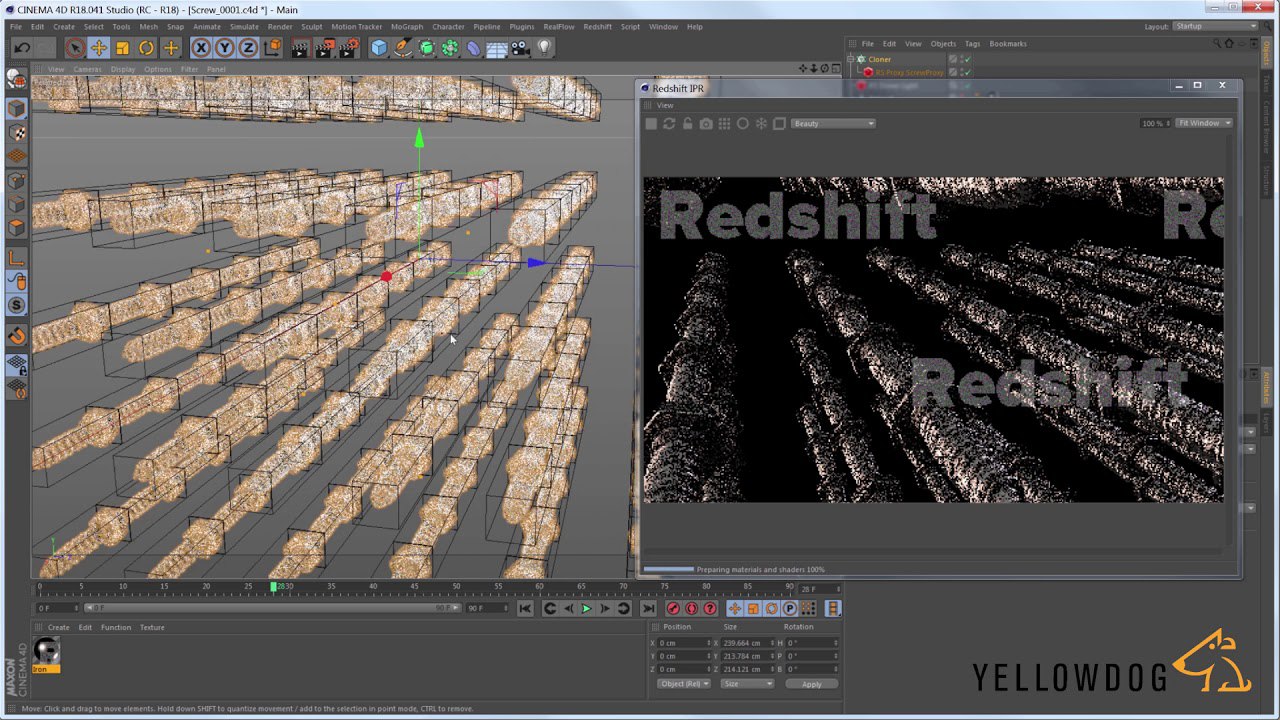This screenshot has height=720, width=1280.
Task: Click the Snap magnet icon in left palette
Action: click(x=17, y=336)
